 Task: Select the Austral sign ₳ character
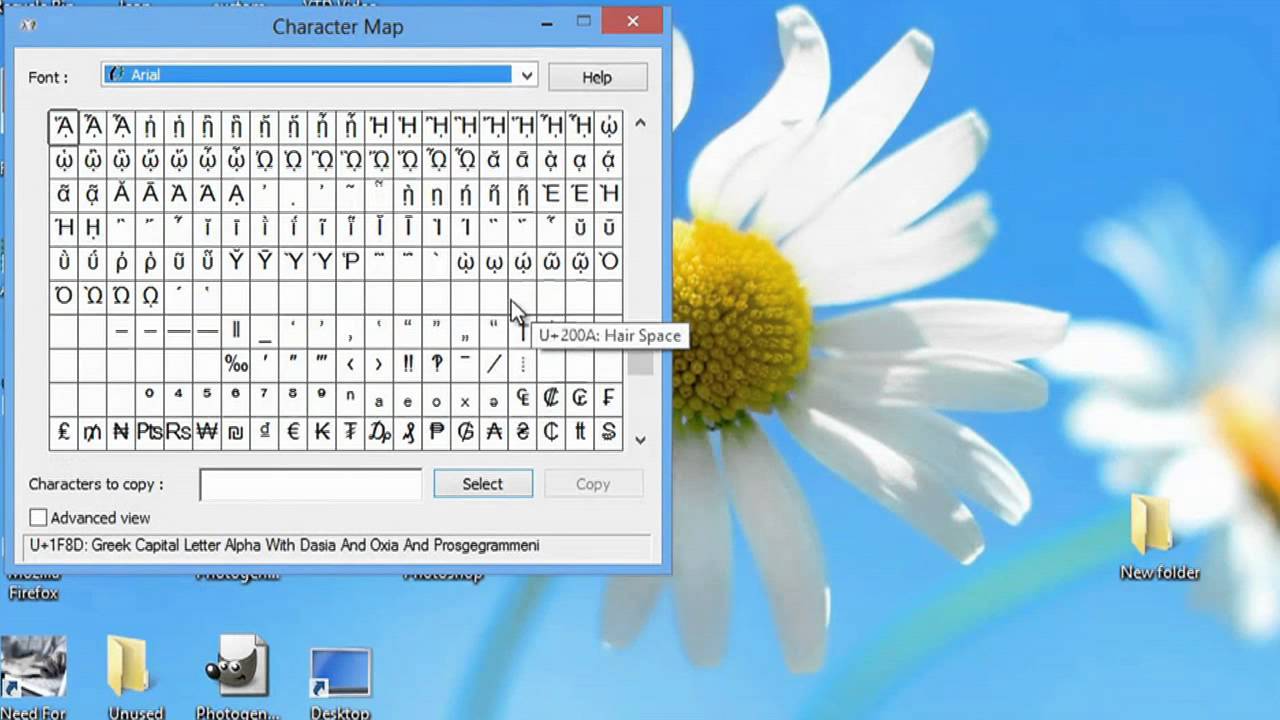(494, 432)
